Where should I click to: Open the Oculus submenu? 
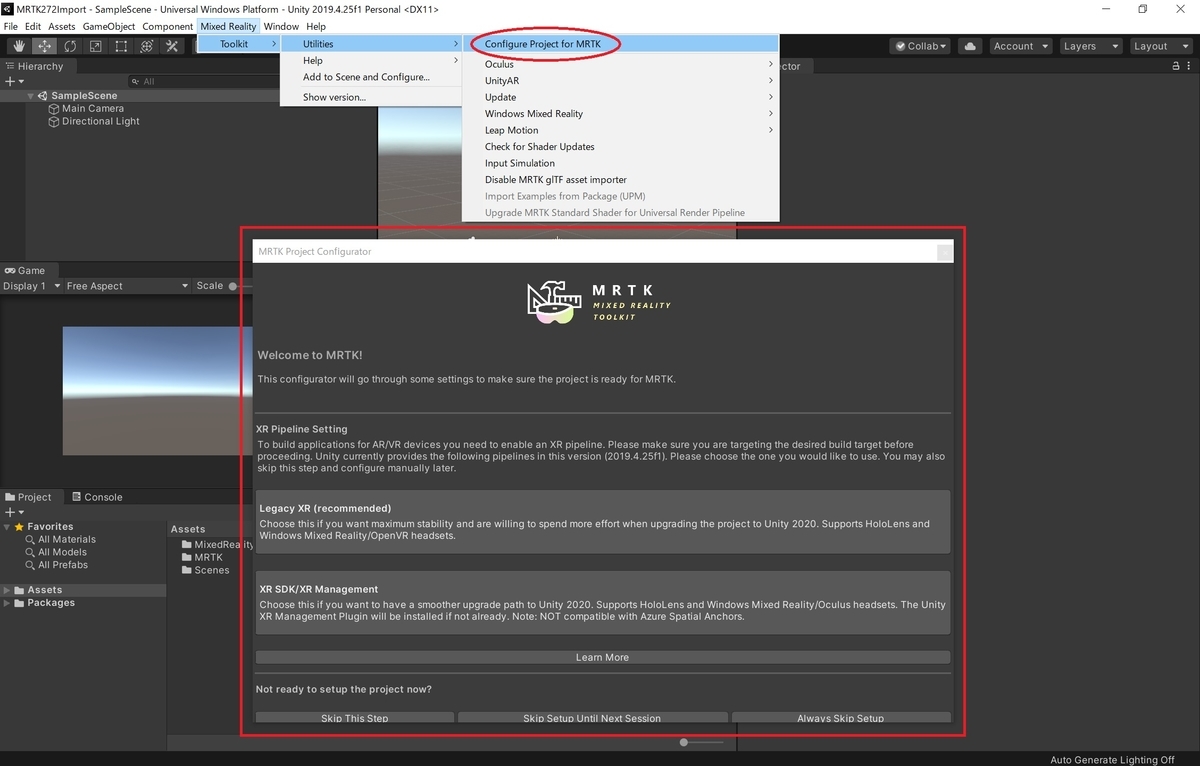tap(620, 64)
